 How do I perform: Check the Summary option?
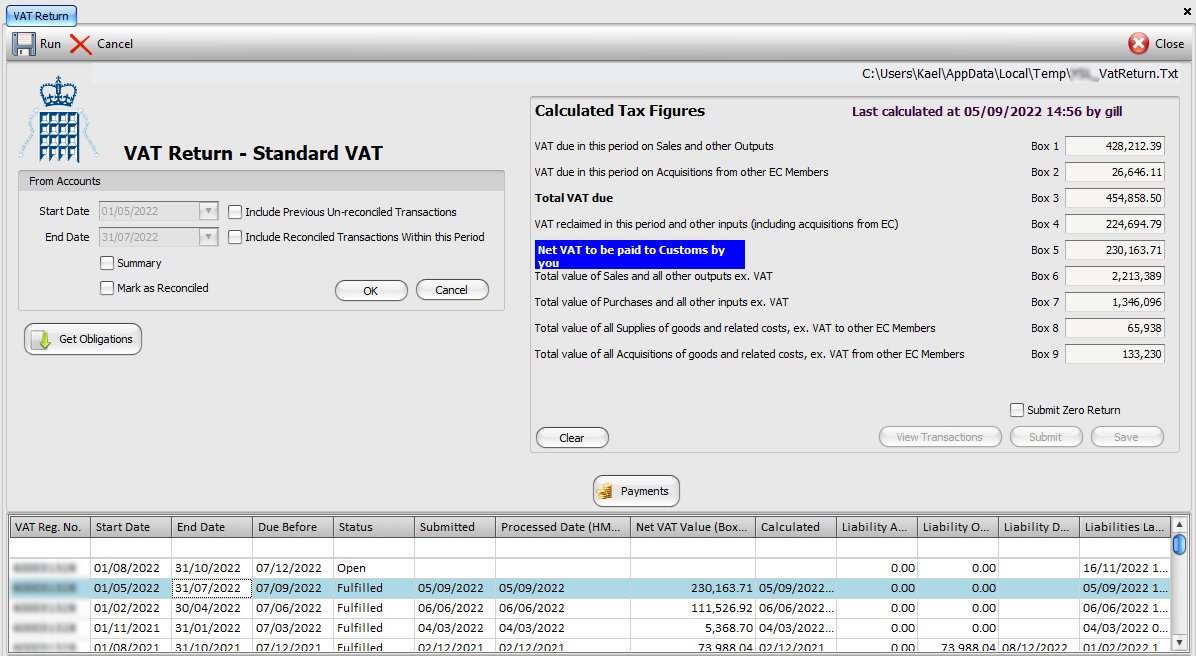coord(107,263)
